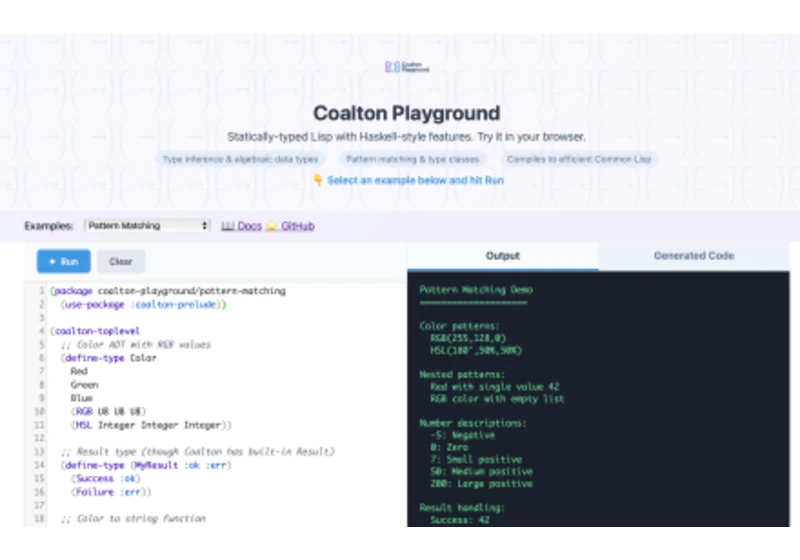Click the 'Green' constructor line in editor
800x560 pixels.
coord(84,385)
